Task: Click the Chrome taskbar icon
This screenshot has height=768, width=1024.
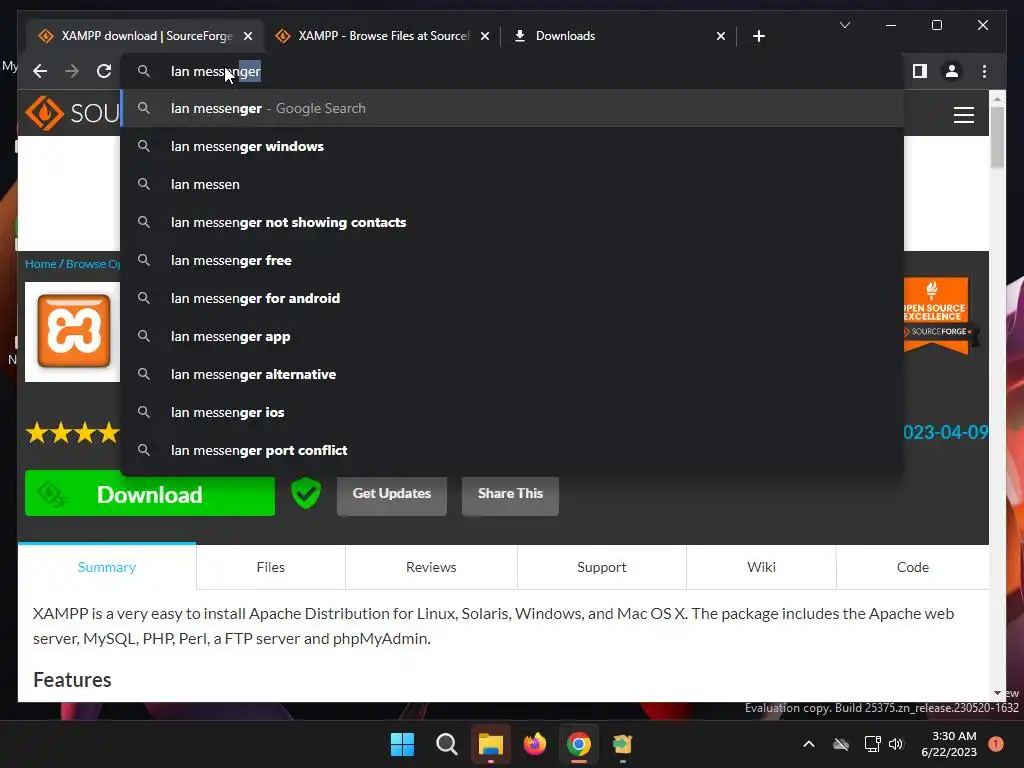Action: pos(579,744)
